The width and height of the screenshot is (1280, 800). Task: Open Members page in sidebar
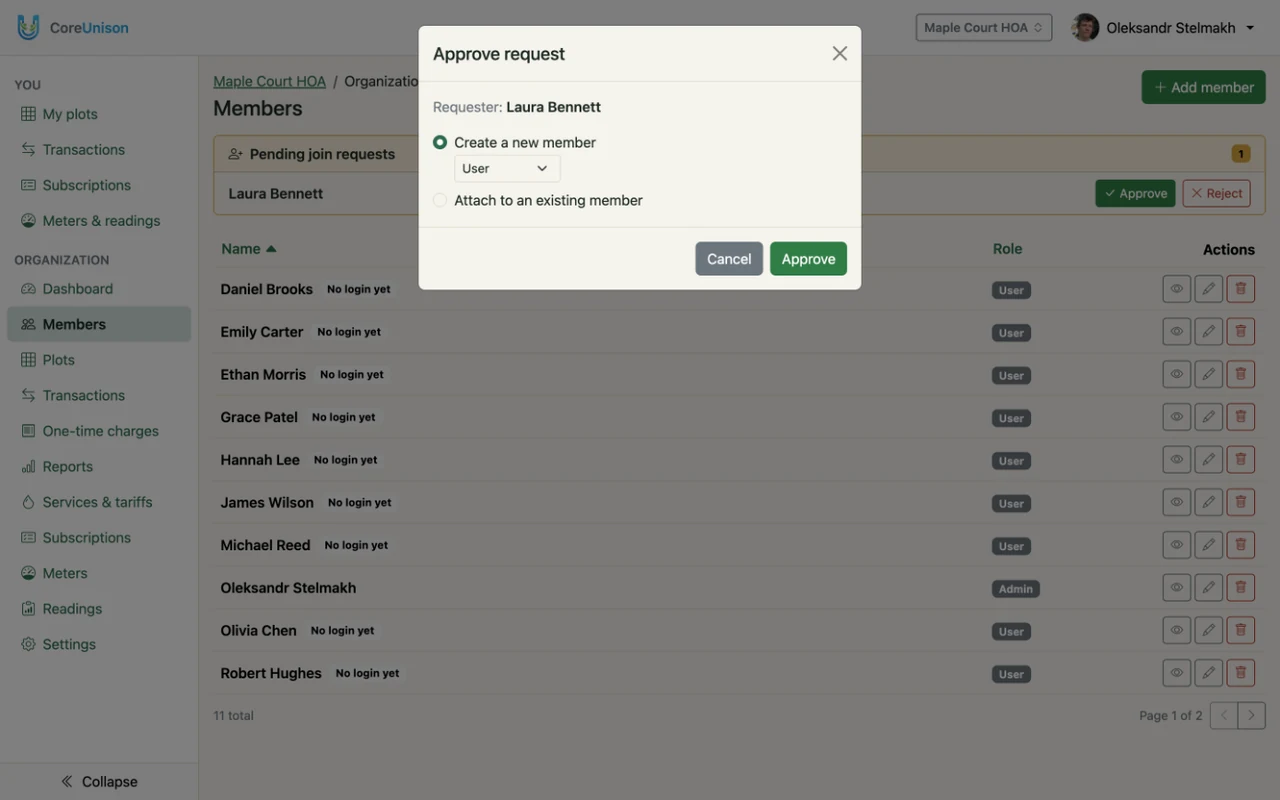coord(99,324)
